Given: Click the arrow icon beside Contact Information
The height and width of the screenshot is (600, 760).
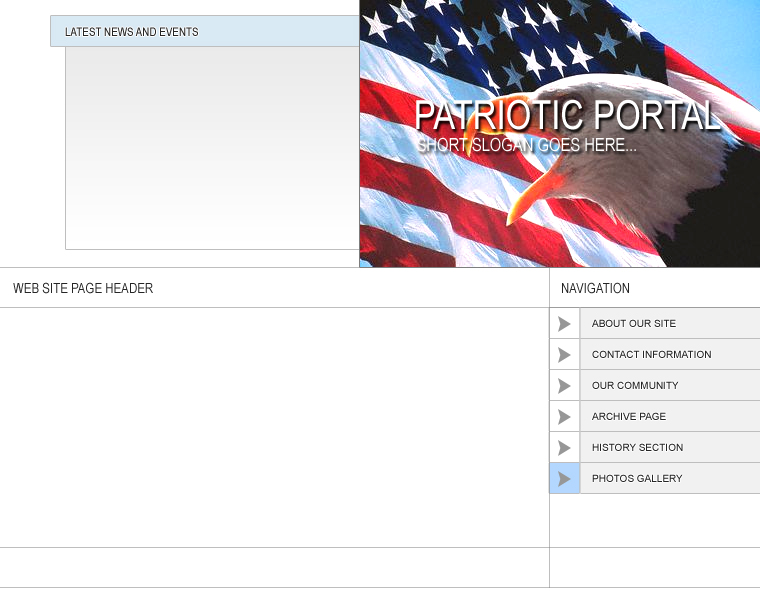Looking at the screenshot, I should coord(564,355).
